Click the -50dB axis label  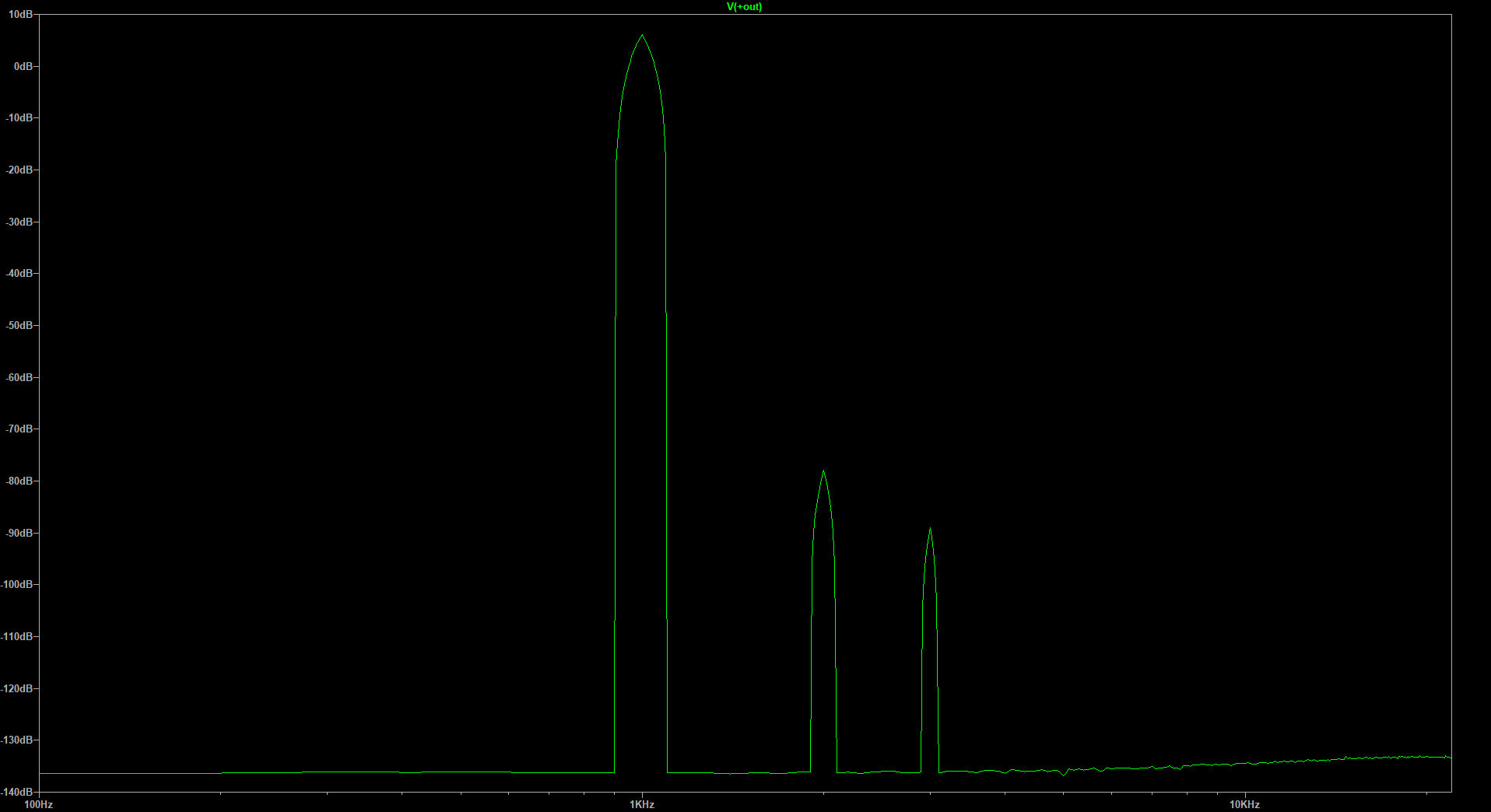click(x=19, y=326)
